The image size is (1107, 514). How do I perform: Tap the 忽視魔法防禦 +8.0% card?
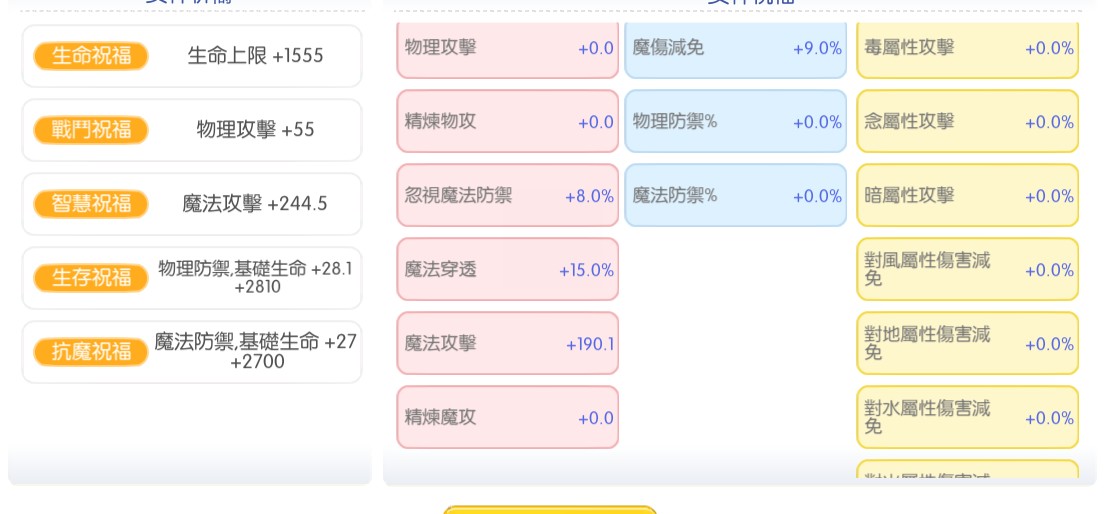508,196
